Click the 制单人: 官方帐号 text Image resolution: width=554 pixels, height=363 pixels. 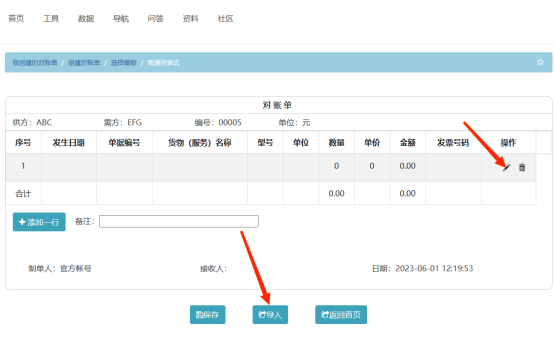tap(60, 269)
